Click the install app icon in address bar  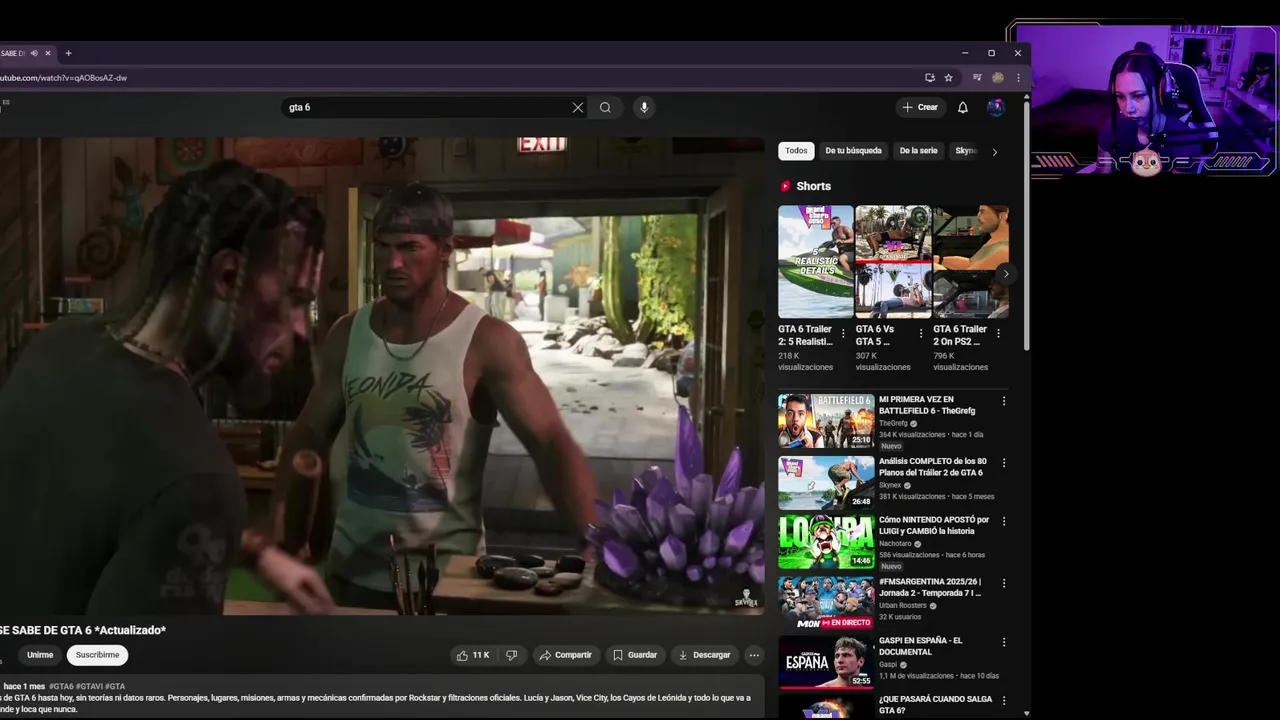click(930, 78)
